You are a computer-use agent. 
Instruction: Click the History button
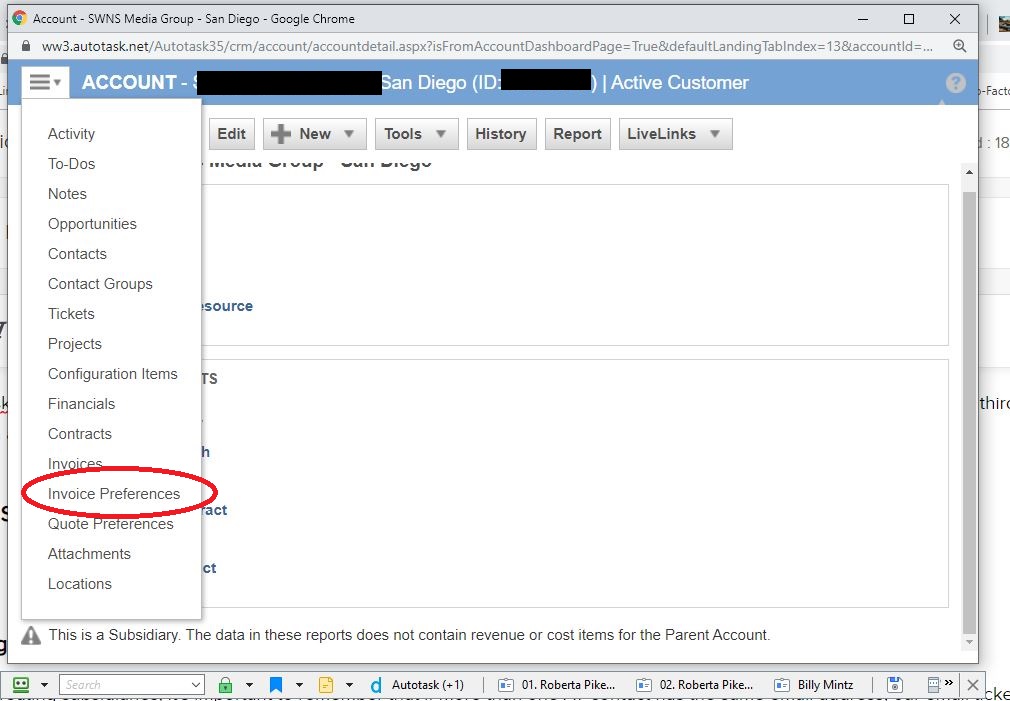point(500,134)
